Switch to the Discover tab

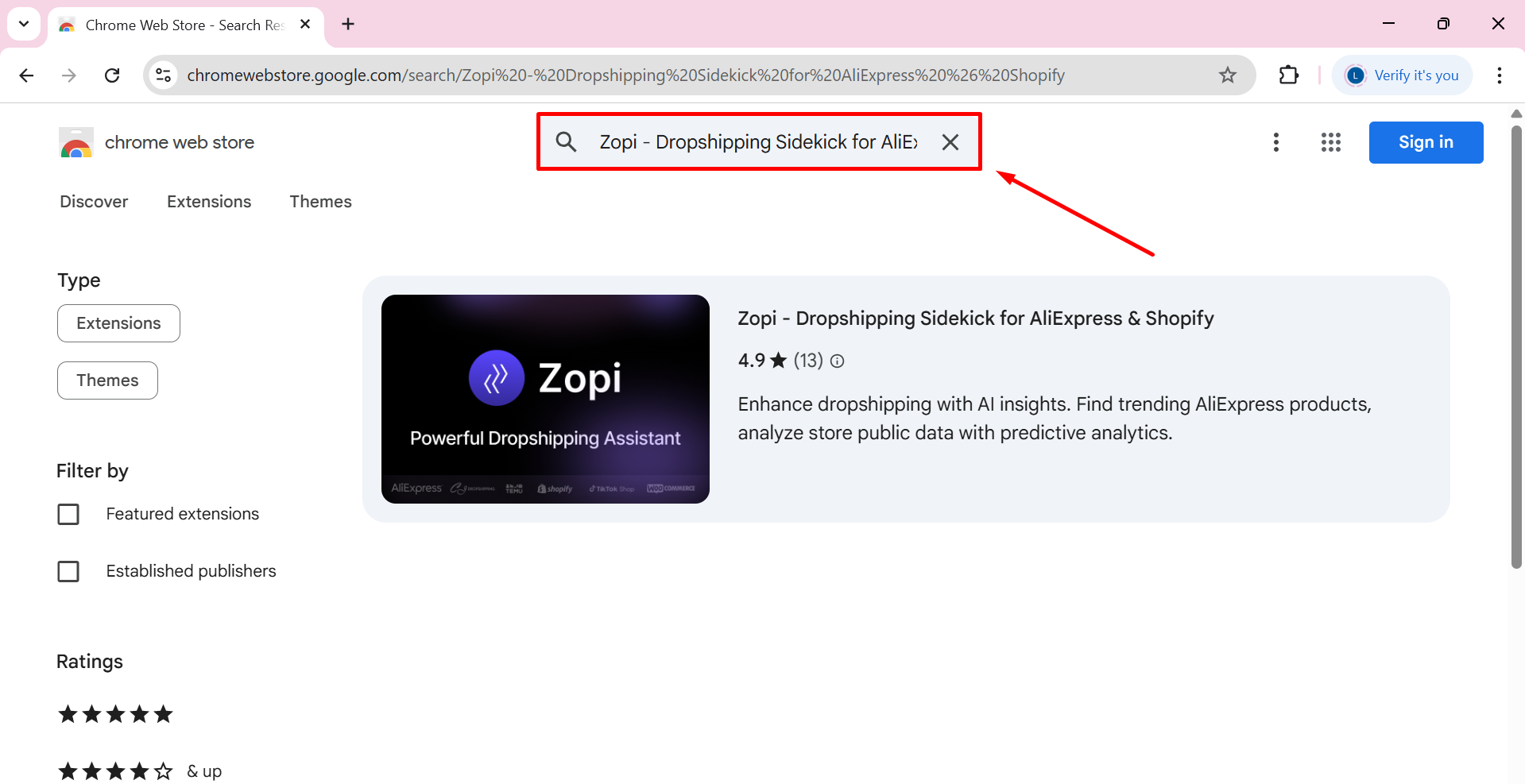94,202
